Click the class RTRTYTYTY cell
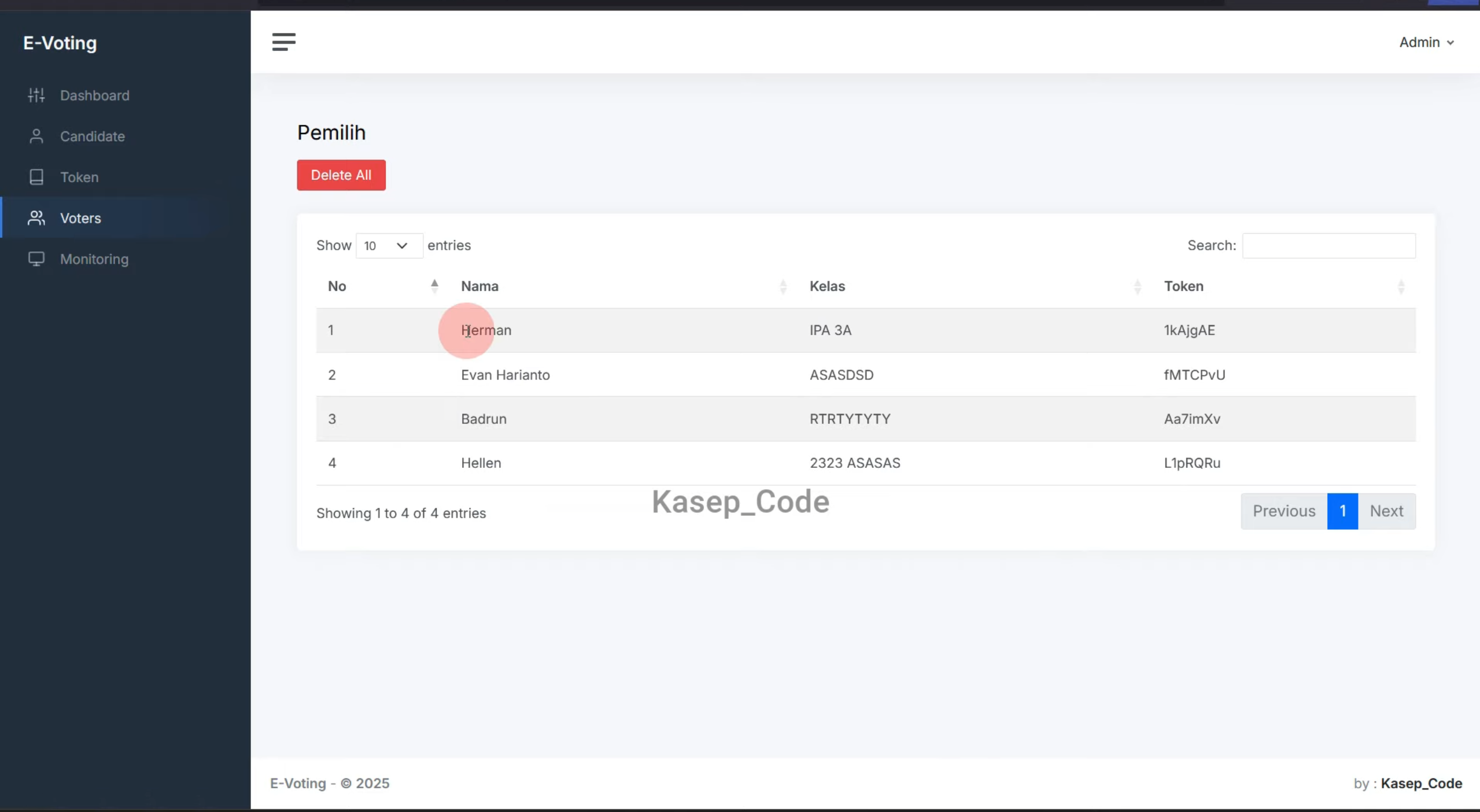The height and width of the screenshot is (812, 1480). (850, 419)
